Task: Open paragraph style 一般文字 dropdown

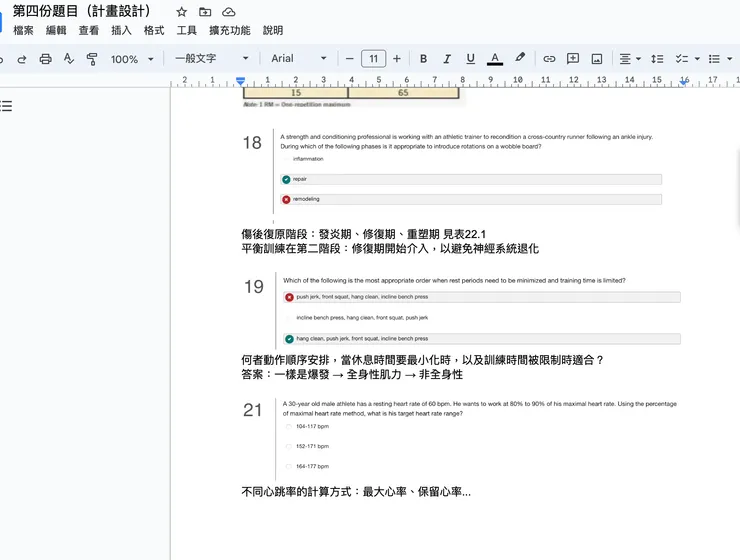Action: (x=212, y=59)
